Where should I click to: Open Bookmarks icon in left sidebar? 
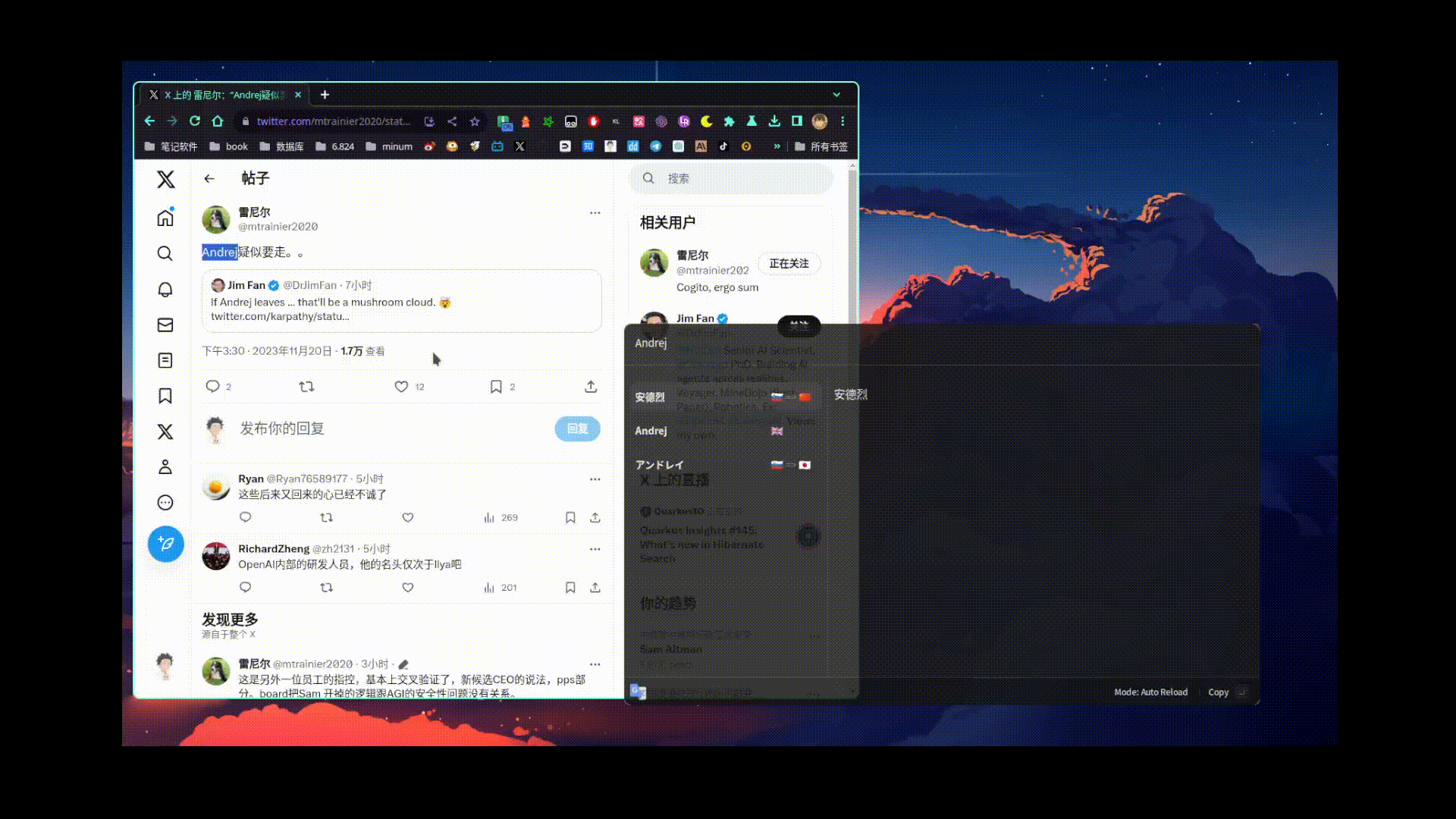click(165, 396)
